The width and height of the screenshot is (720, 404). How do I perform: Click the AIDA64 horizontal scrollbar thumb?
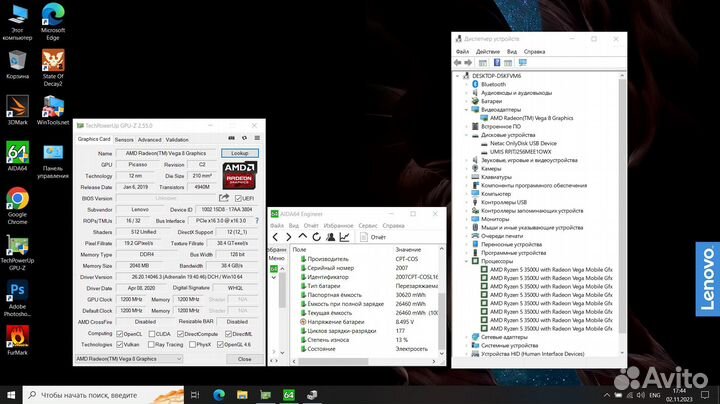[333, 362]
